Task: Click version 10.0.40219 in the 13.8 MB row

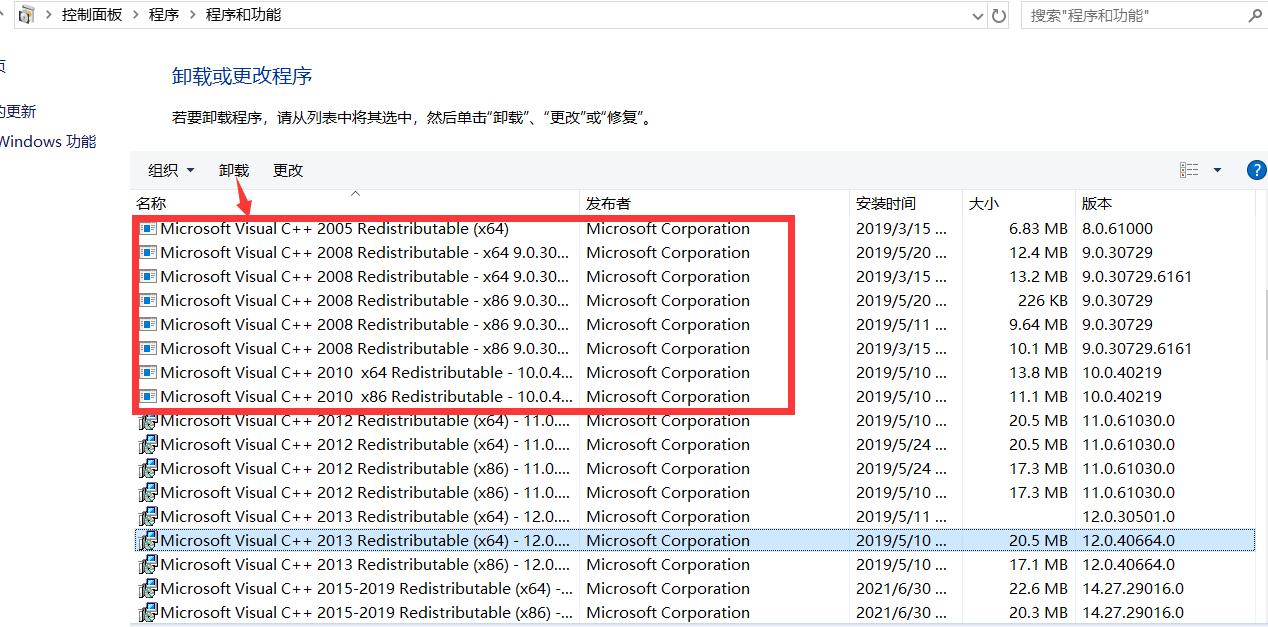Action: pyautogui.click(x=1122, y=373)
